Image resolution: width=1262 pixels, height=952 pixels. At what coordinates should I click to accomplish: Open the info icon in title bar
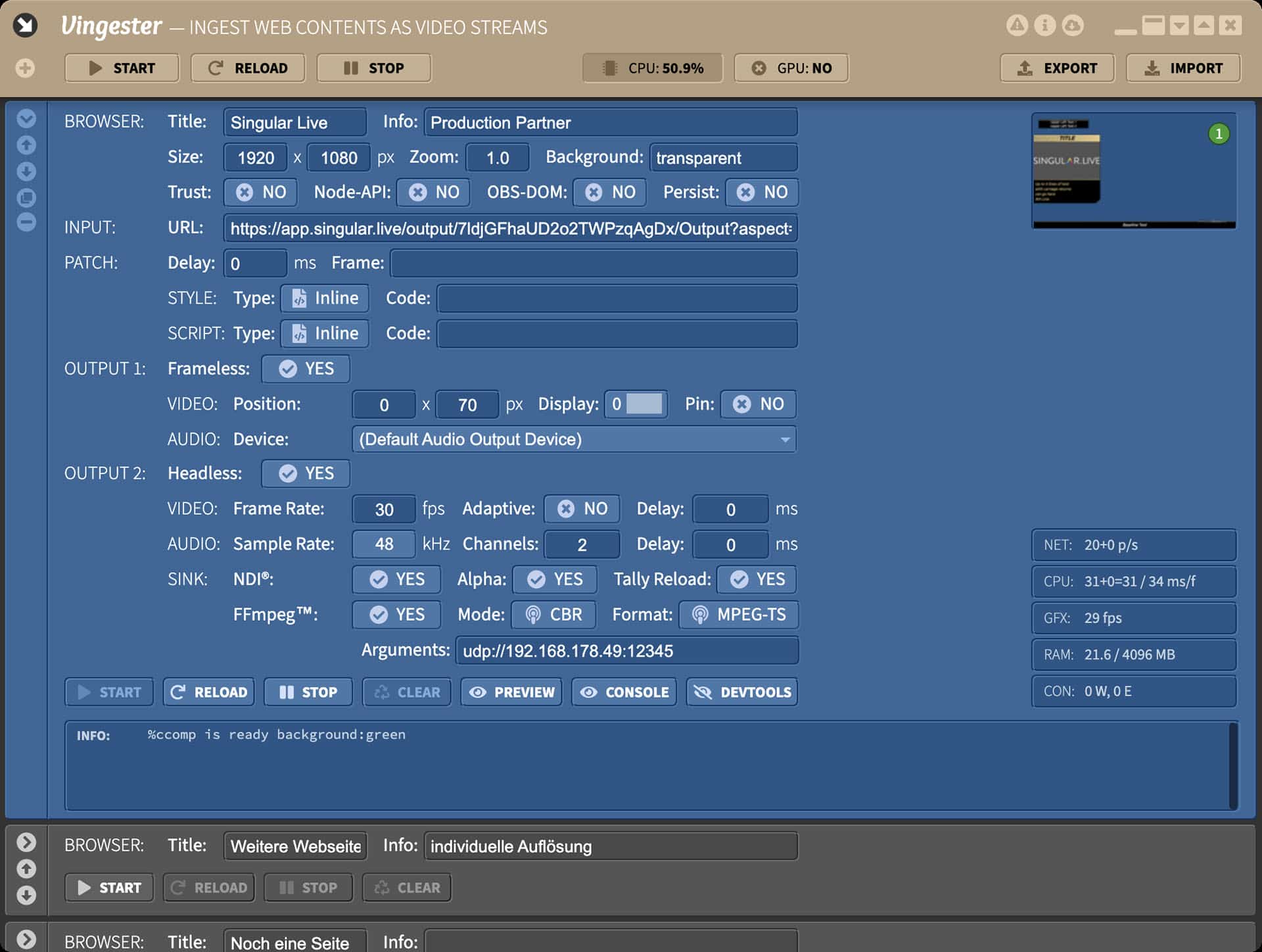1044,26
